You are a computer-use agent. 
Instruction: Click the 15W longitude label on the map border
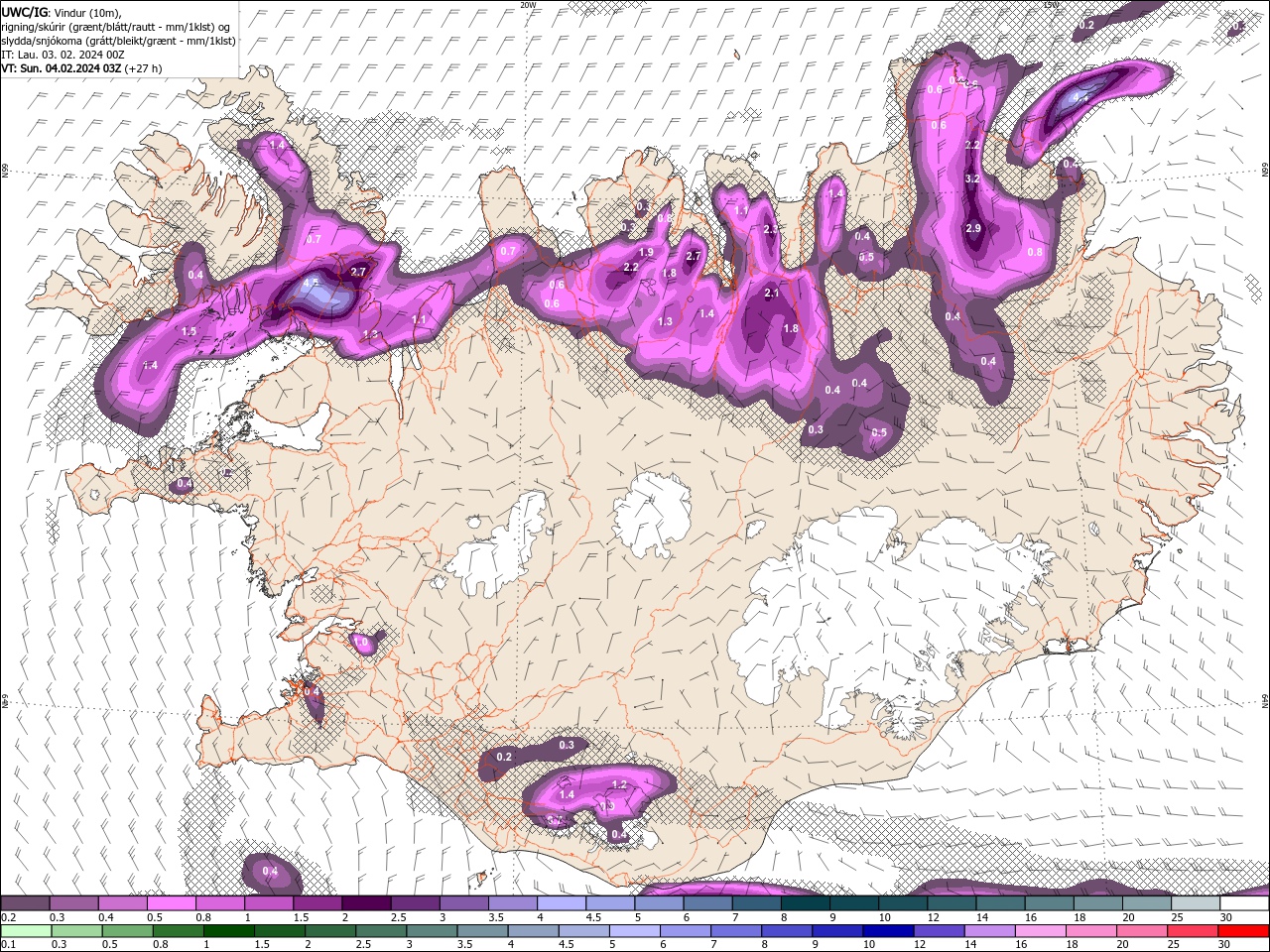pyautogui.click(x=1051, y=5)
